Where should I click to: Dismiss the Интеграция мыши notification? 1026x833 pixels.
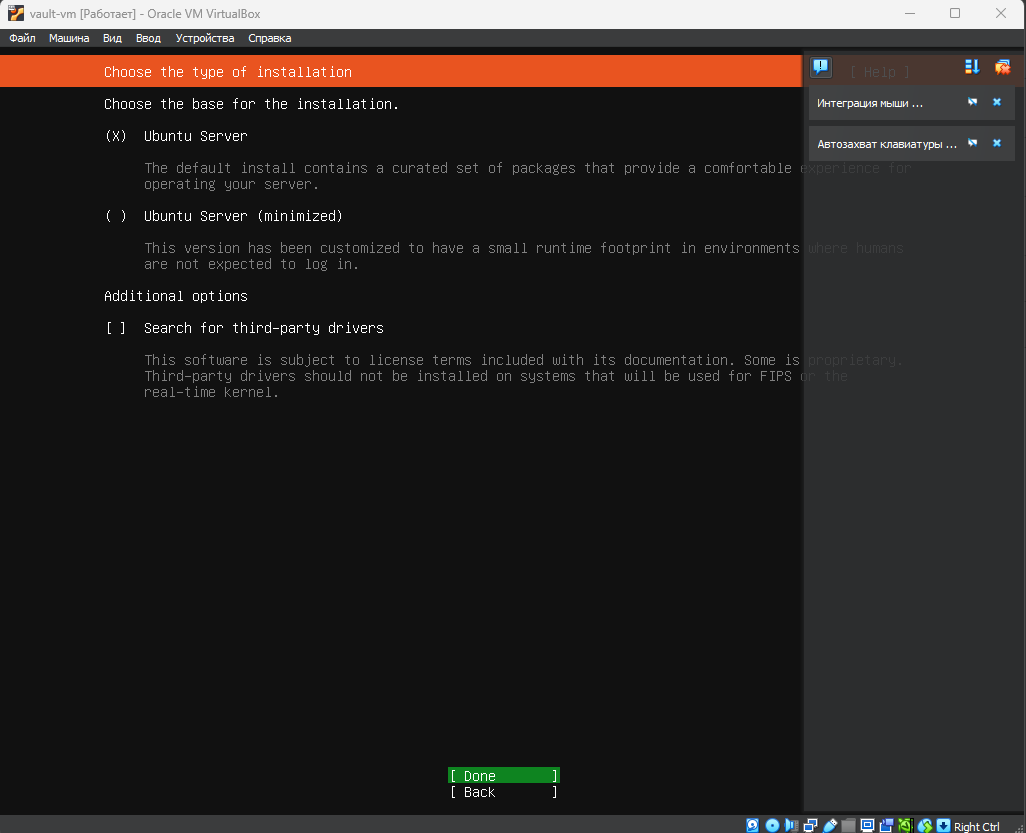click(997, 102)
